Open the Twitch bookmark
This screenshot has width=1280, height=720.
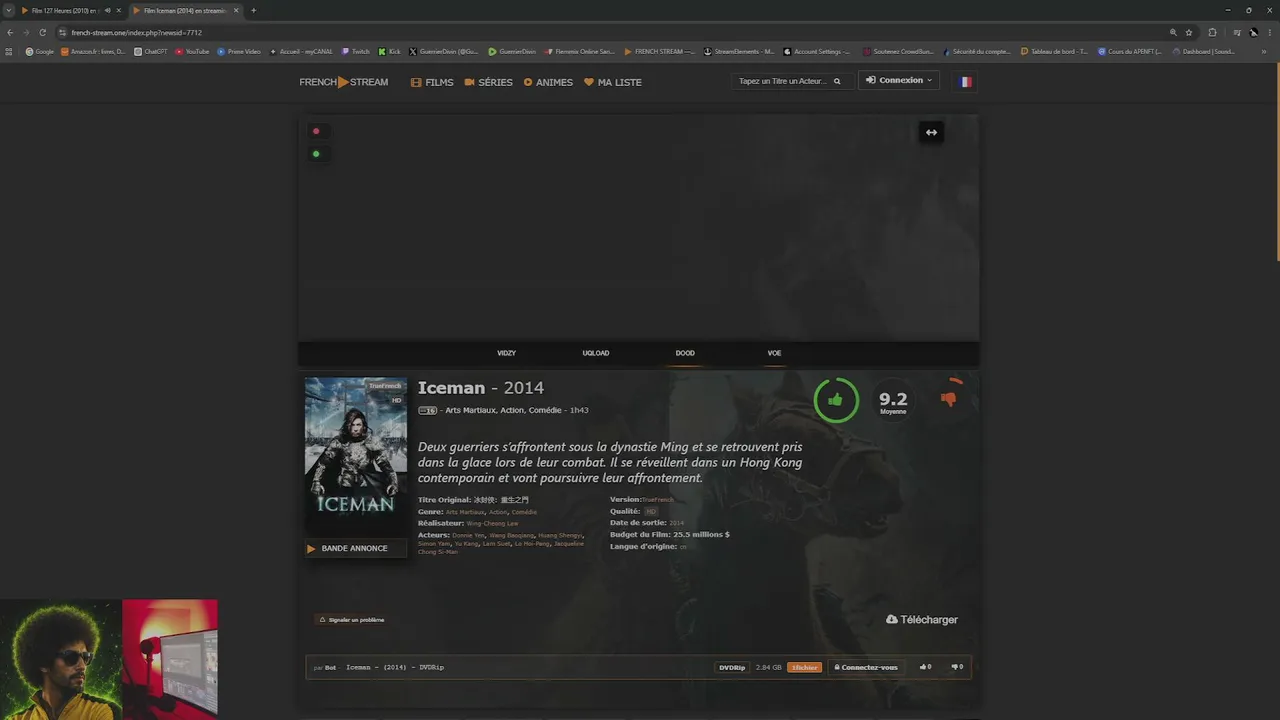(356, 51)
